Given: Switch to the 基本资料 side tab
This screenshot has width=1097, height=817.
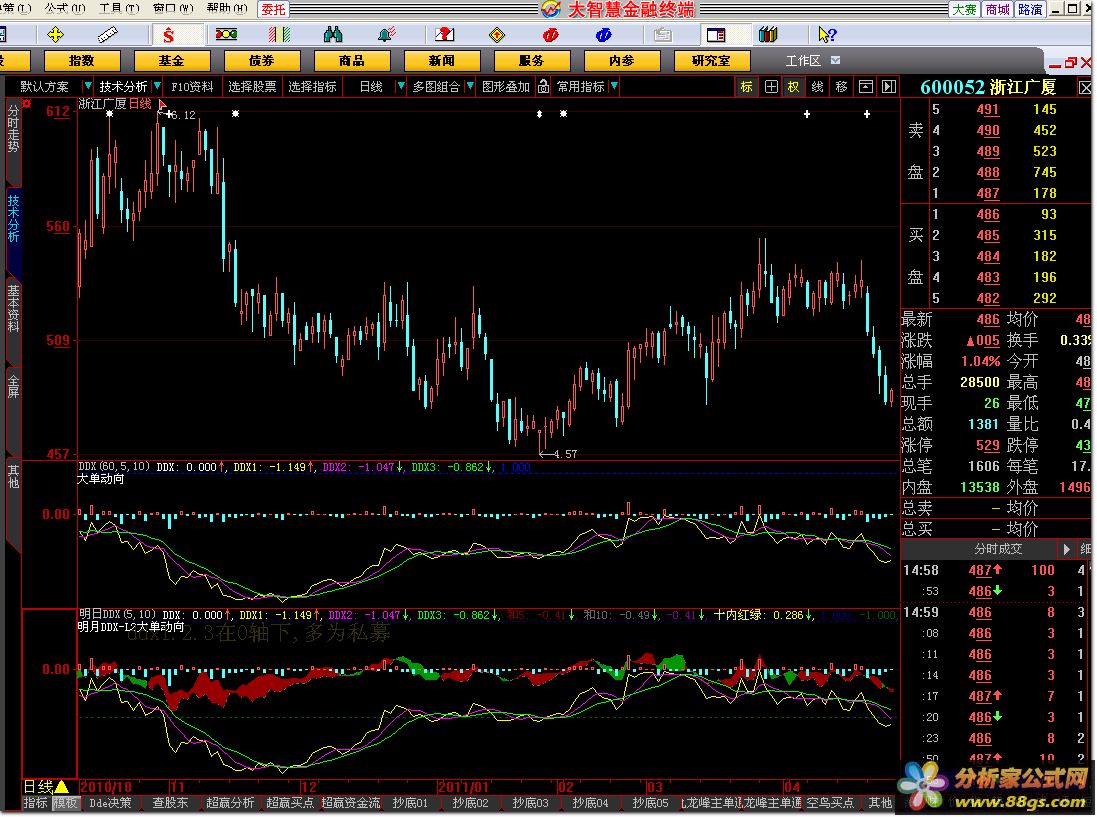Looking at the screenshot, I should point(13,308).
